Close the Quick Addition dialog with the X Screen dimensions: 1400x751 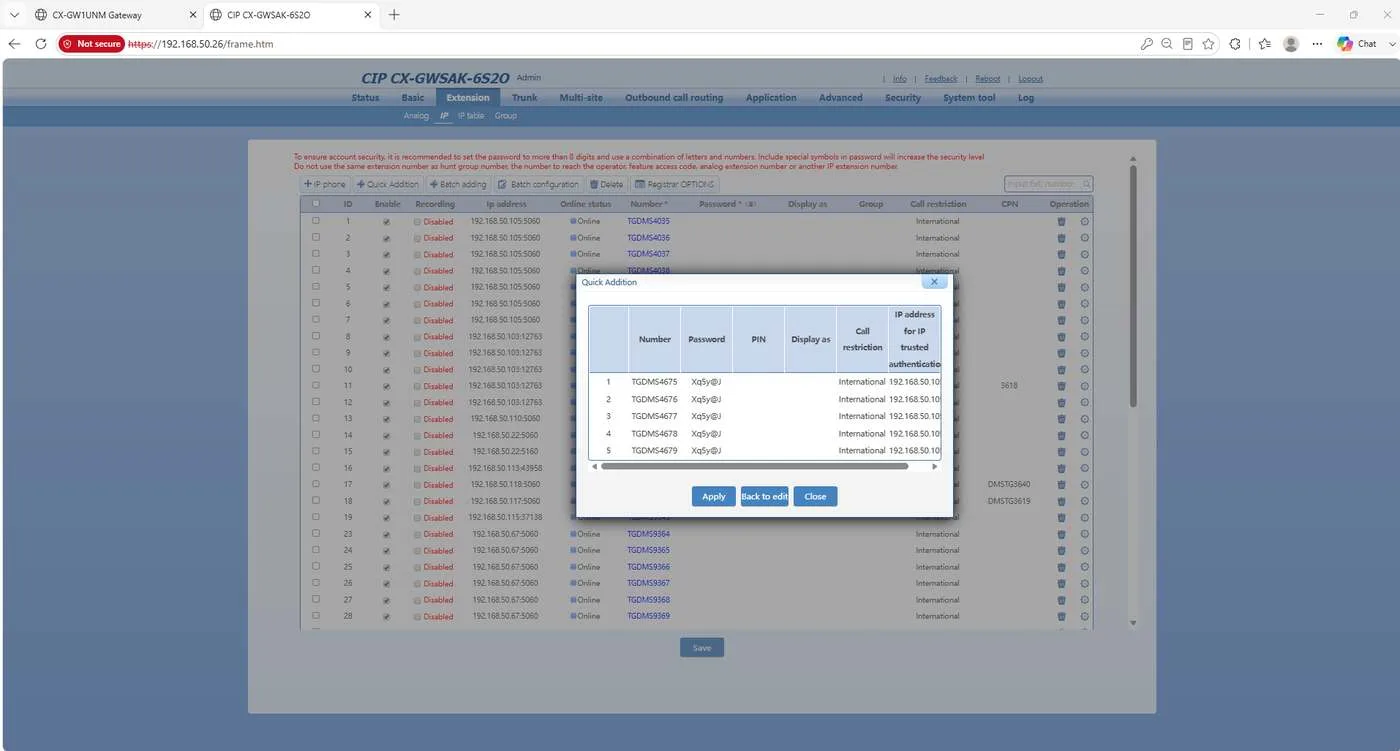tap(934, 282)
